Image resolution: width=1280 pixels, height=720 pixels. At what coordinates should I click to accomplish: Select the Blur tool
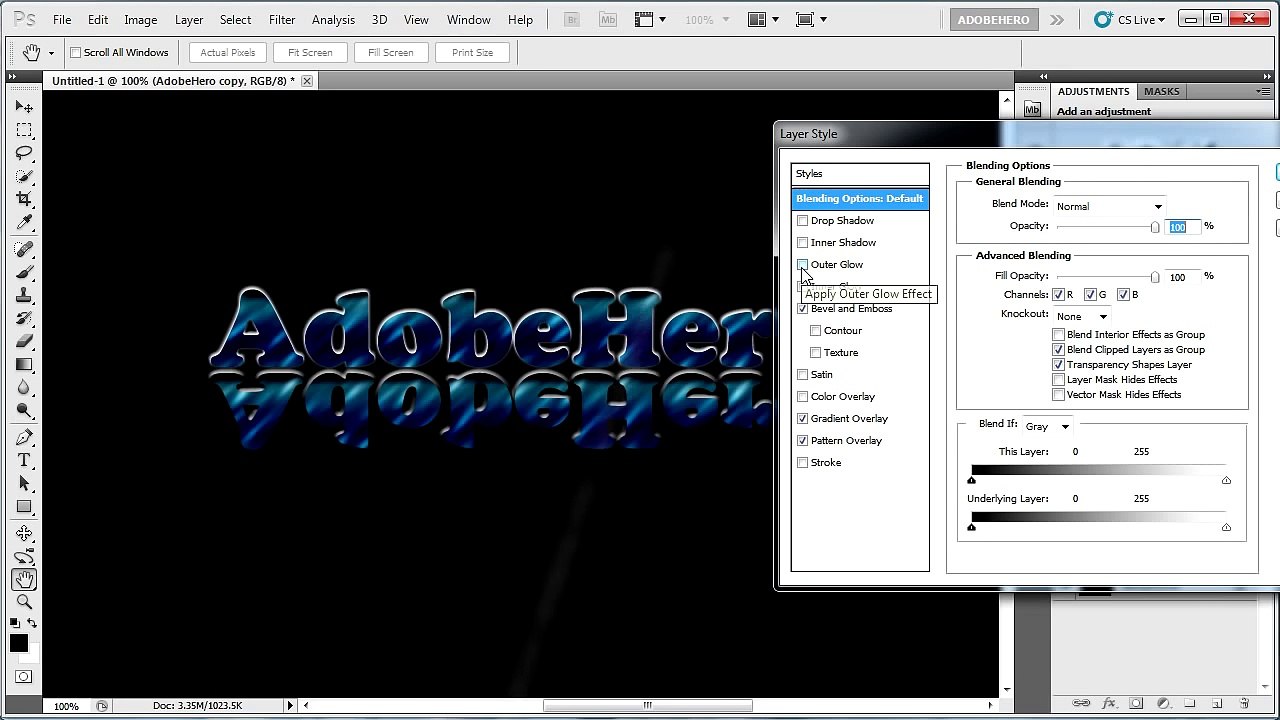click(24, 388)
